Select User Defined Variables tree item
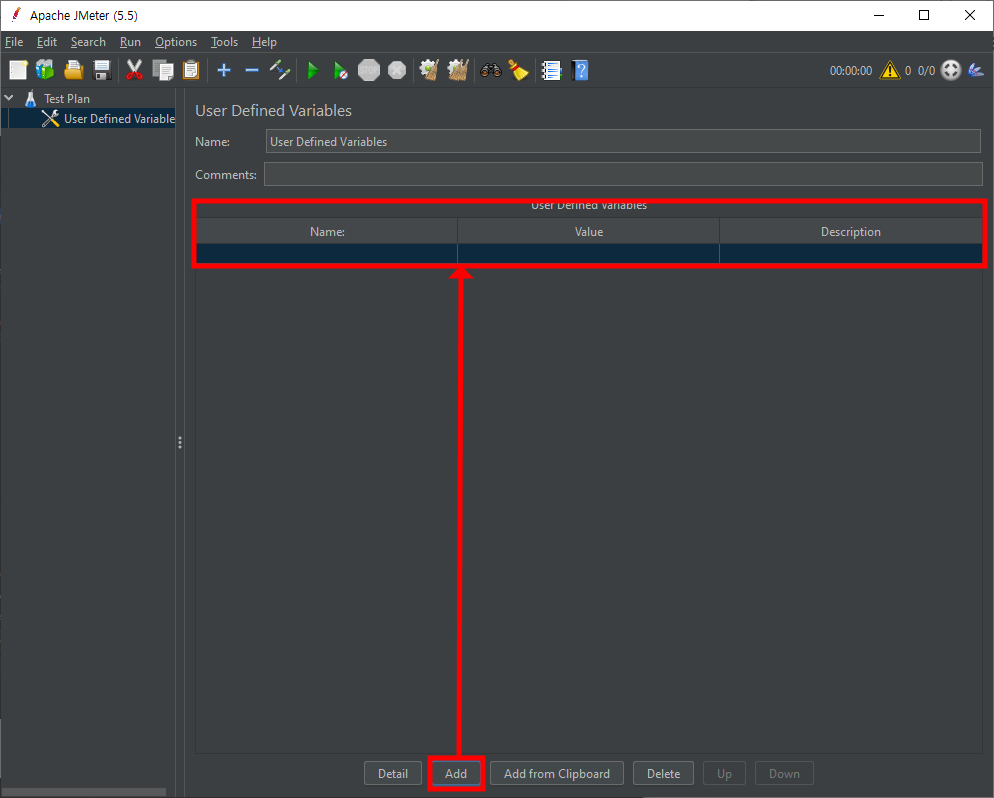 click(119, 119)
